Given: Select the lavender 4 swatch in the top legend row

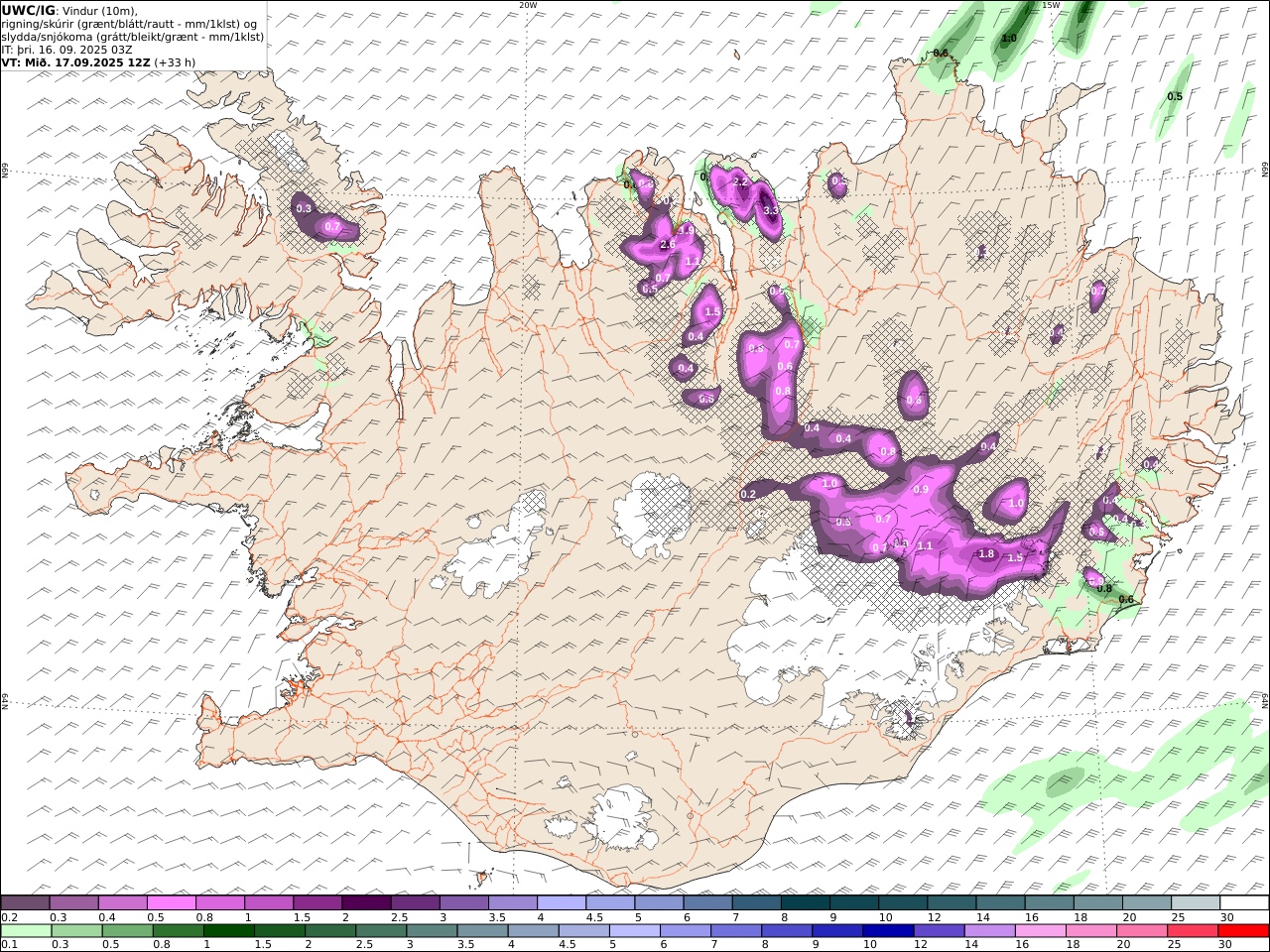Looking at the screenshot, I should pos(562,902).
